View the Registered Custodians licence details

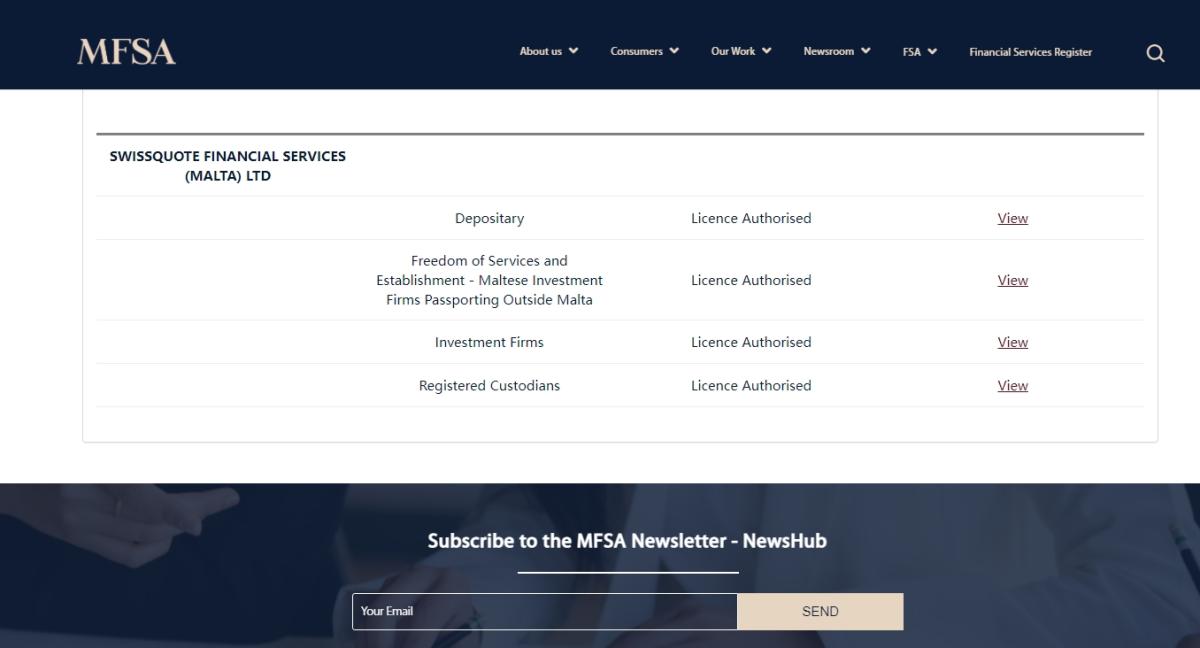click(1012, 385)
